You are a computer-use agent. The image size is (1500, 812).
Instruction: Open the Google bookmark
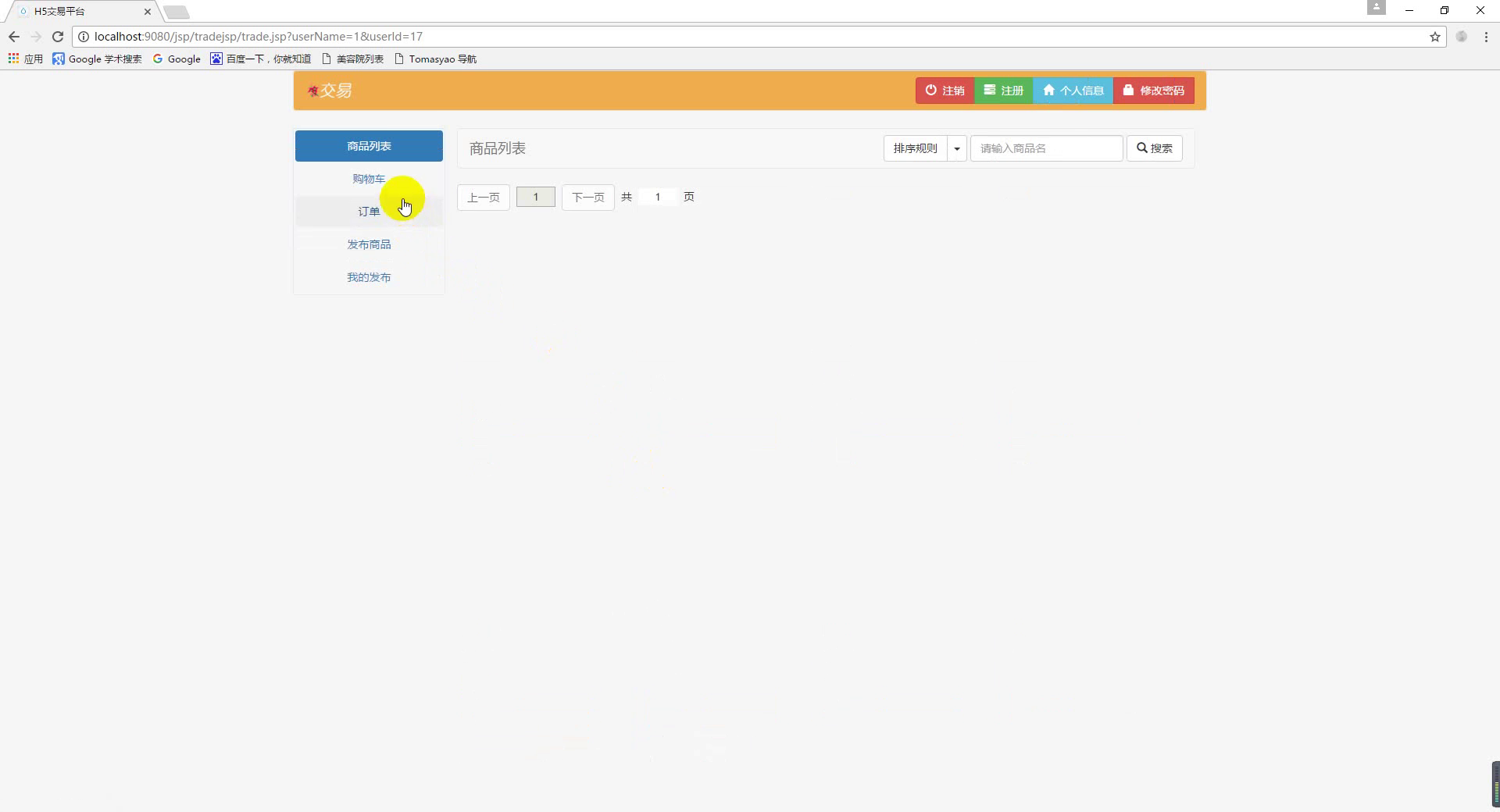tap(177, 59)
